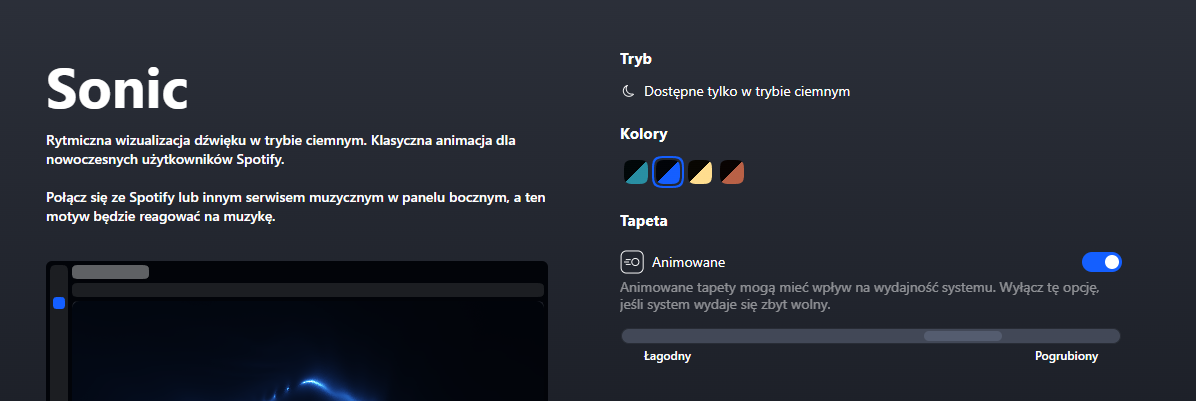Click the Łagodny slider label
Viewport: 1196px width, 401px height.
coord(667,356)
